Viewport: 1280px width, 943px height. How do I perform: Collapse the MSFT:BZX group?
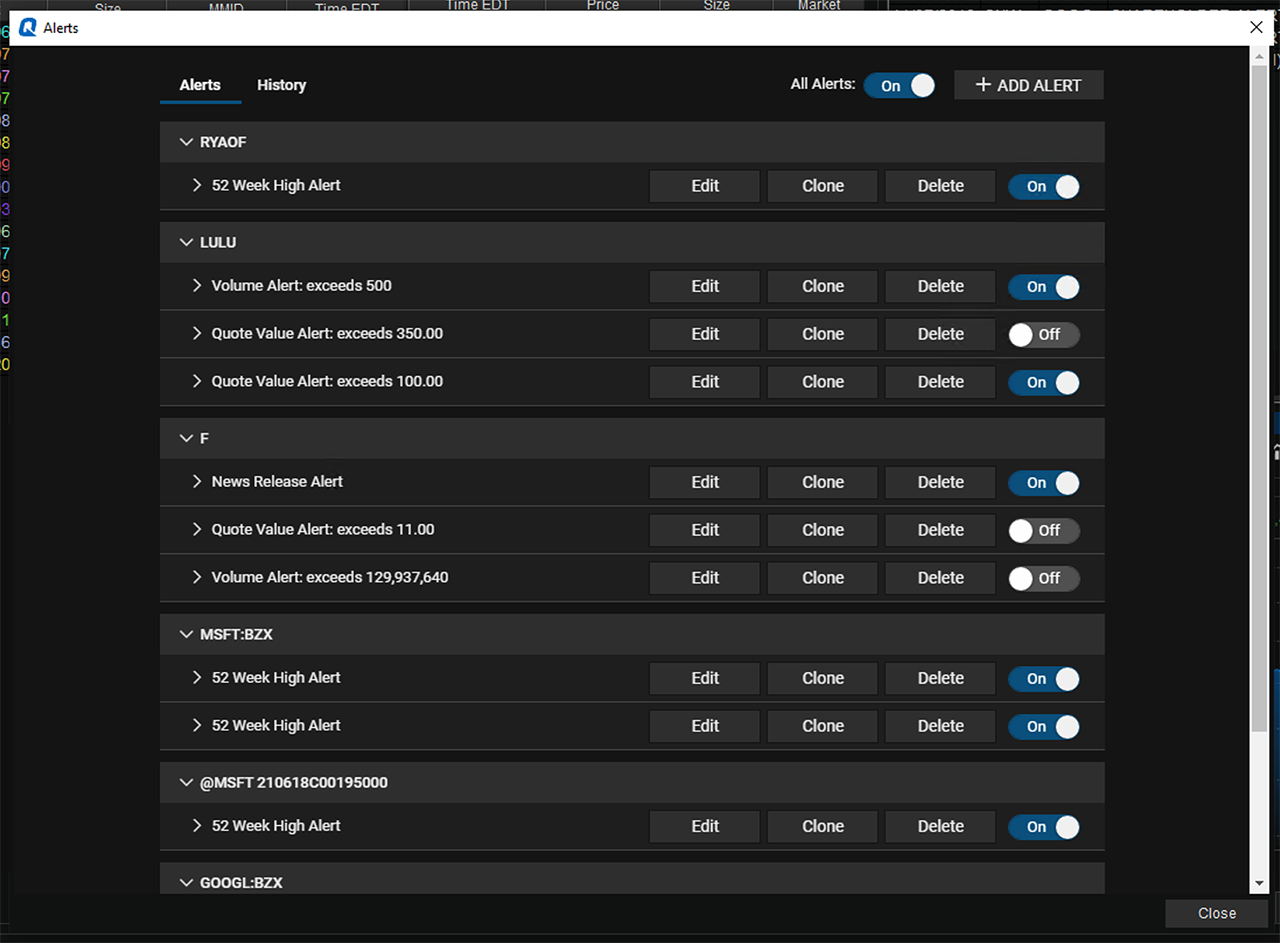click(x=186, y=634)
